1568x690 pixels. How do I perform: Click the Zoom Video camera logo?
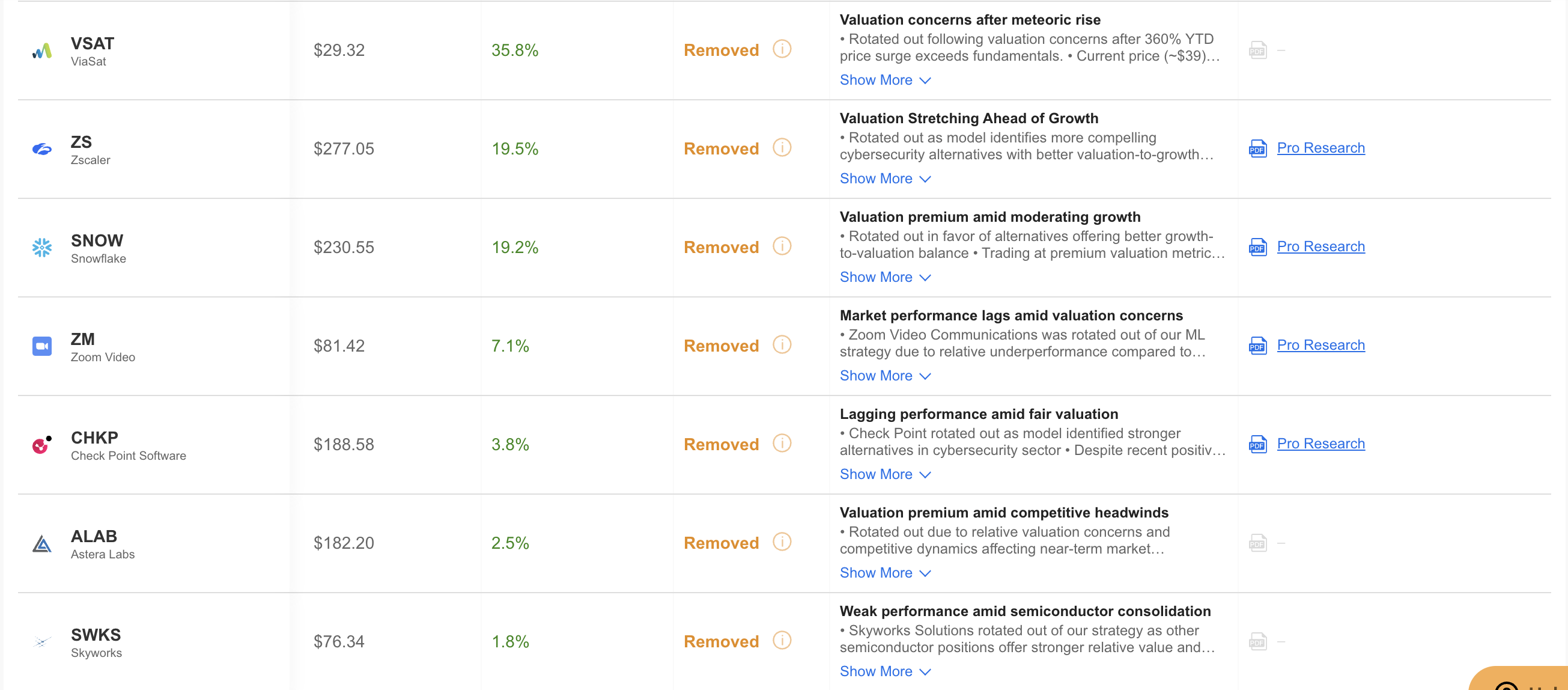click(x=41, y=346)
